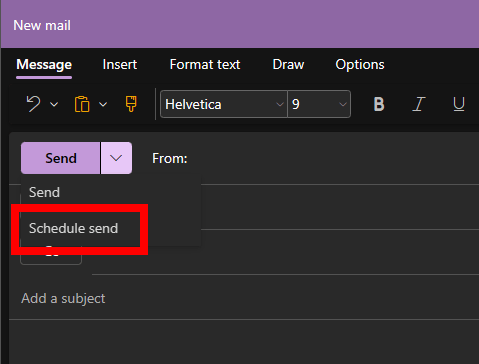Screen dimensions: 479x364
Task: Select the Message tab
Action: point(44,65)
